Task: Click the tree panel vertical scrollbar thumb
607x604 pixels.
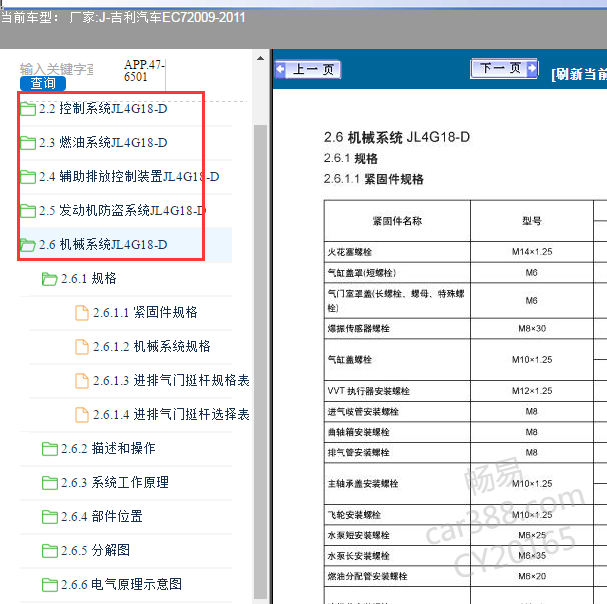Action: coord(261,362)
